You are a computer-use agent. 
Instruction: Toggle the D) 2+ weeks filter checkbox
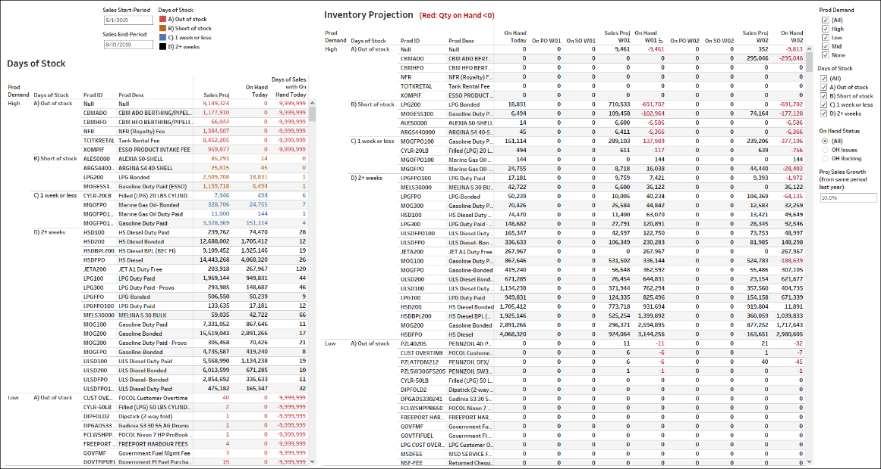point(825,113)
